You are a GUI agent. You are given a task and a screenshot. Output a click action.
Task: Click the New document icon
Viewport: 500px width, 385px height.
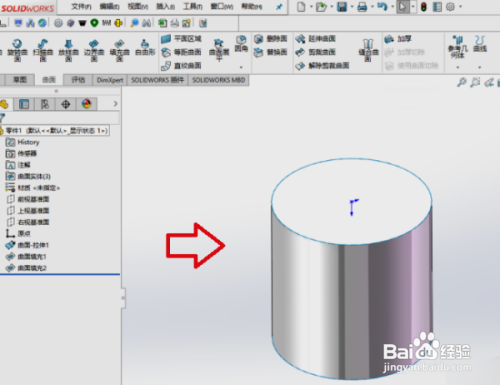[x=301, y=7]
